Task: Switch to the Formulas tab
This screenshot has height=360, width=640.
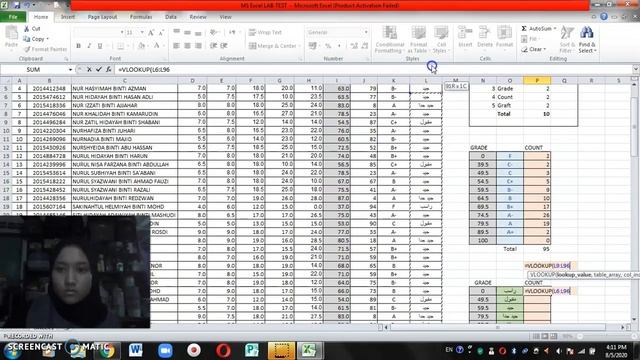Action: point(141,17)
